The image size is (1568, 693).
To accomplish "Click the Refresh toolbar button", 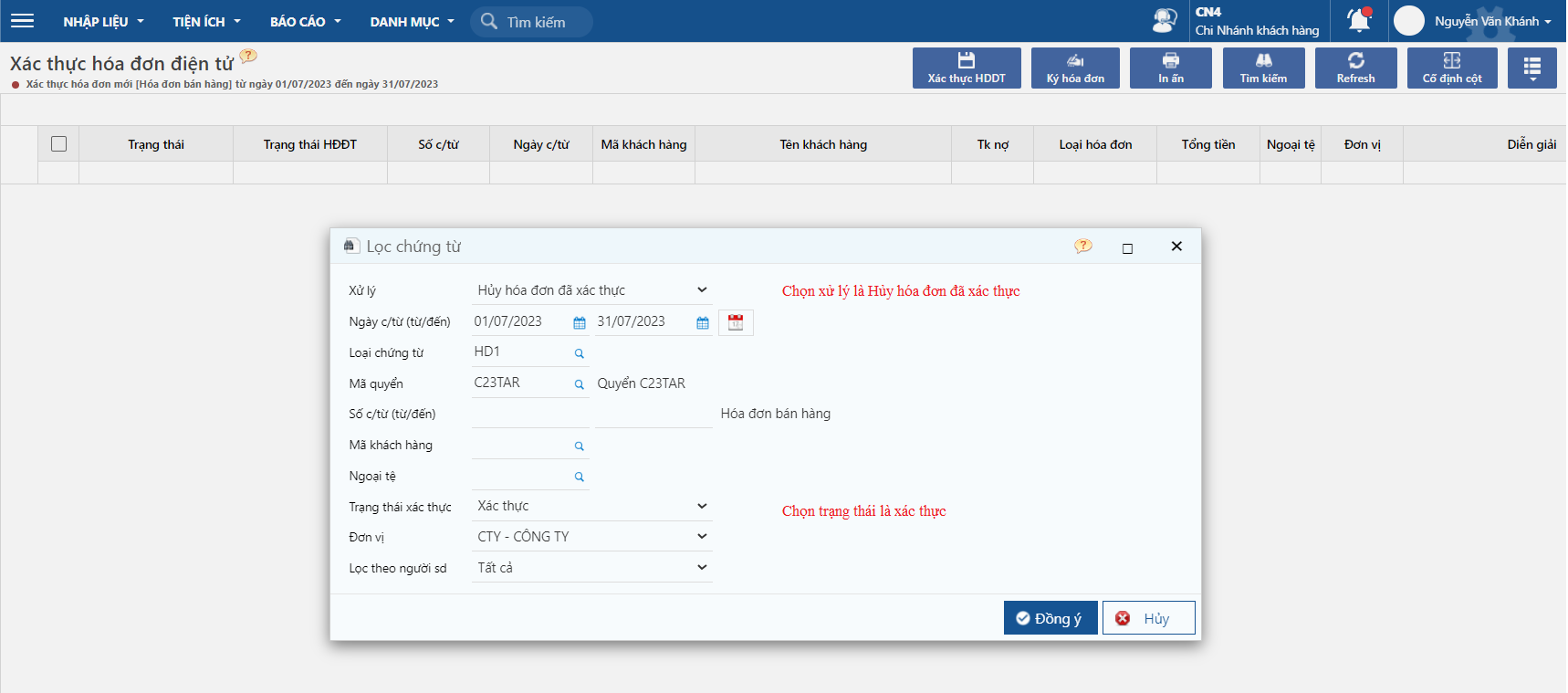I will tap(1355, 68).
